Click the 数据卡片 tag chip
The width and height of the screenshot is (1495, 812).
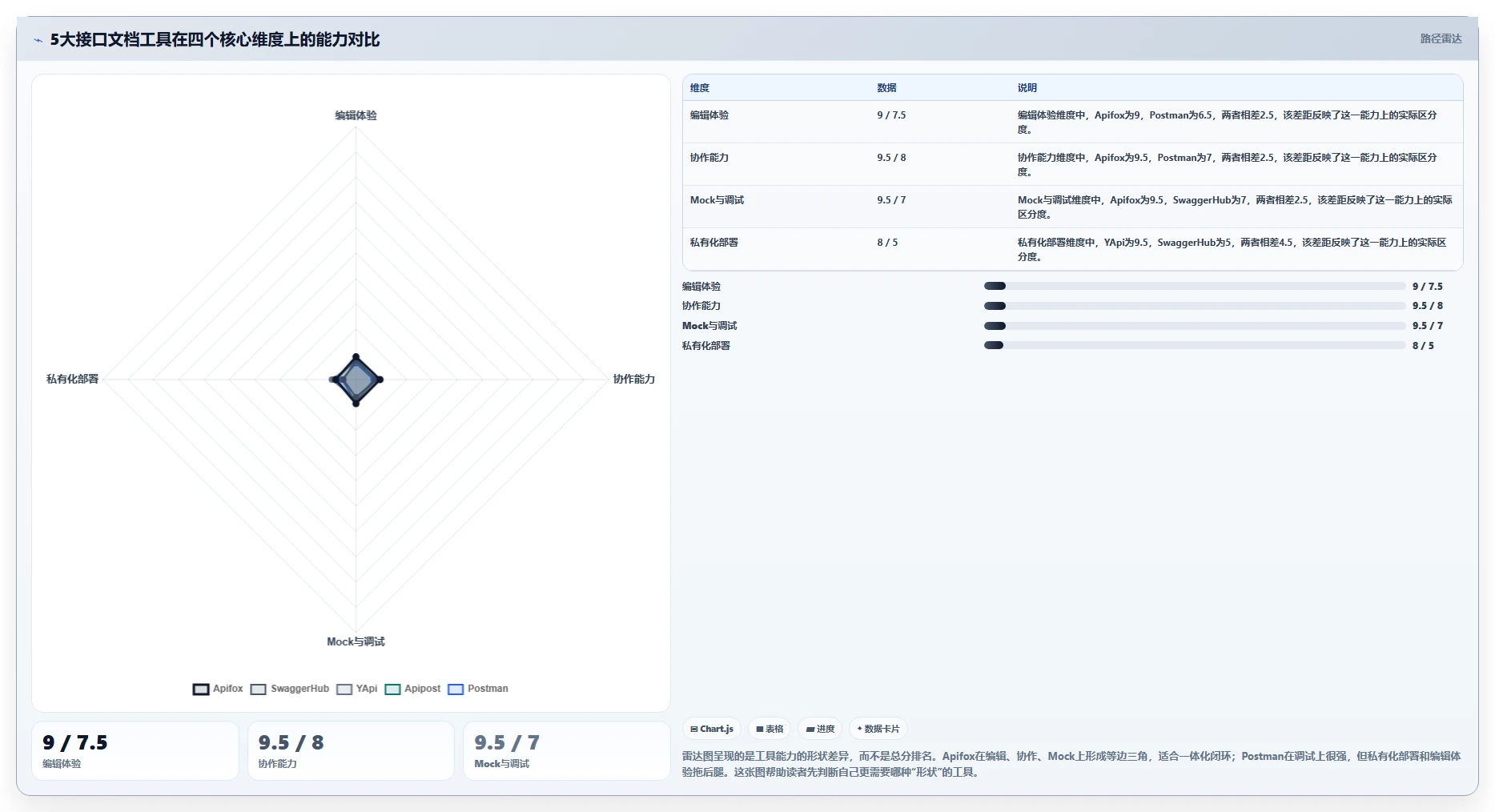878,729
